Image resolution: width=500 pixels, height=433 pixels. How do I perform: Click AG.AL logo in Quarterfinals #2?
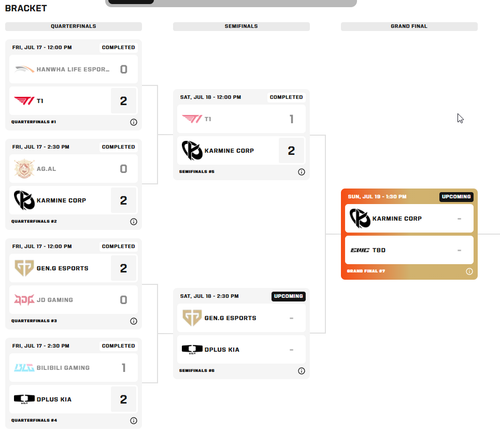(x=24, y=169)
